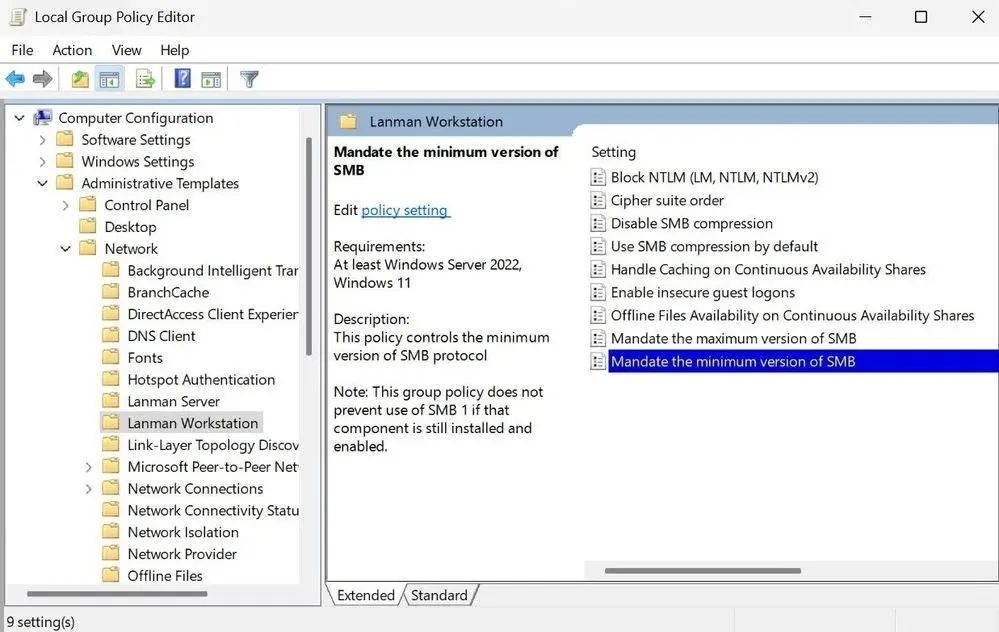
Task: Collapse the Computer Configuration node
Action: click(20, 118)
